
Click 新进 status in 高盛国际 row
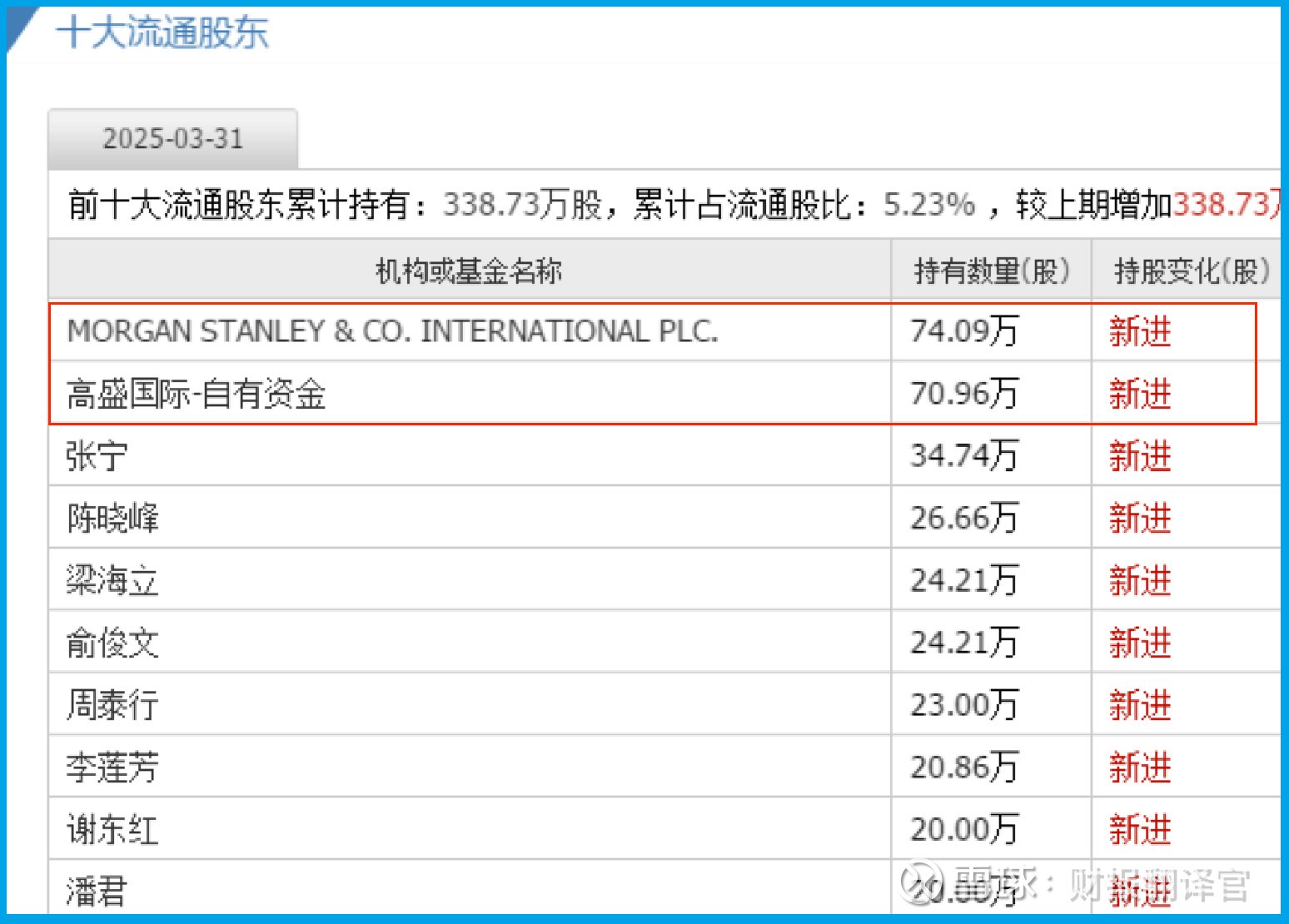[x=1140, y=394]
